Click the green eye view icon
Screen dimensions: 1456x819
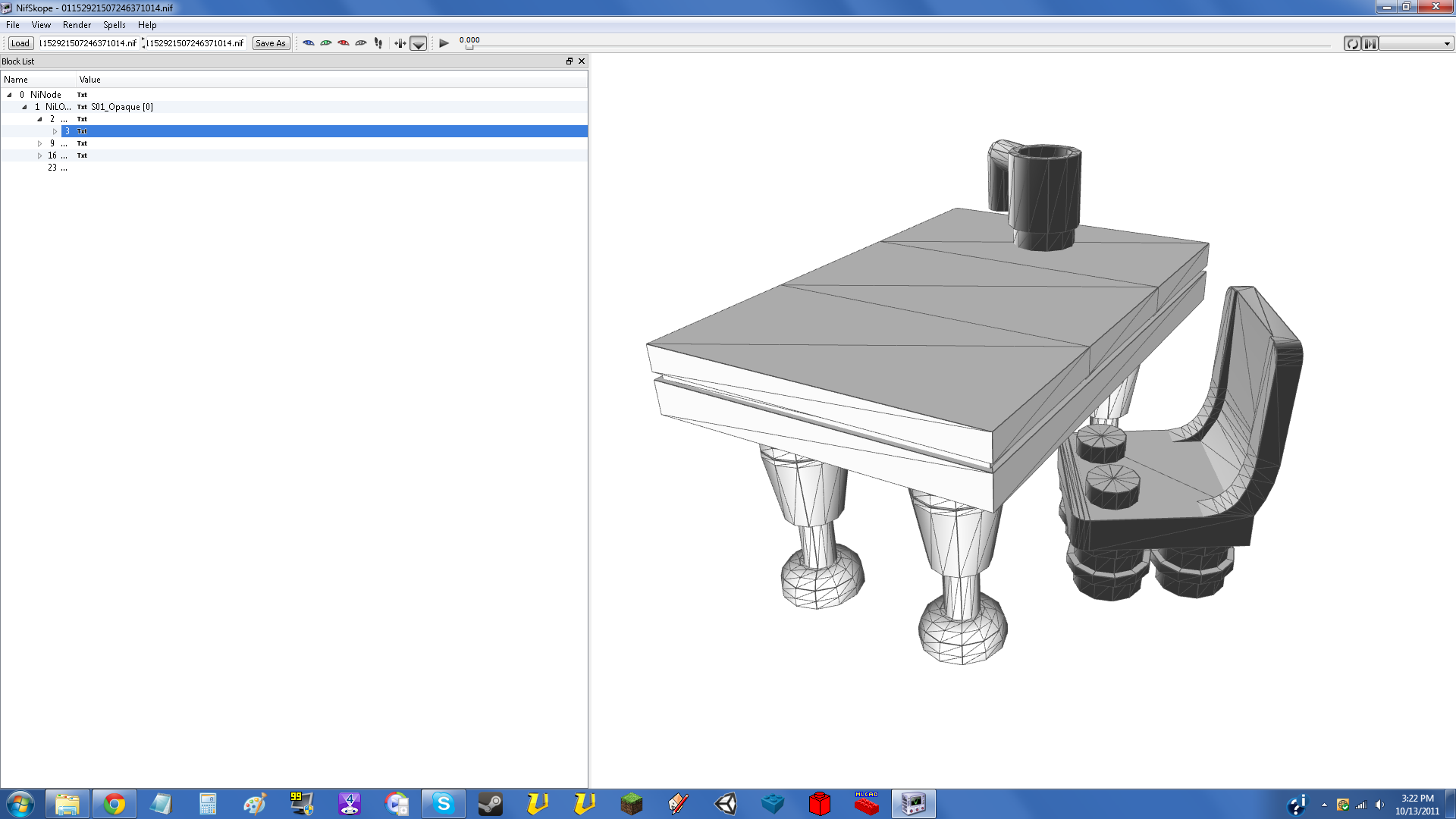point(325,43)
